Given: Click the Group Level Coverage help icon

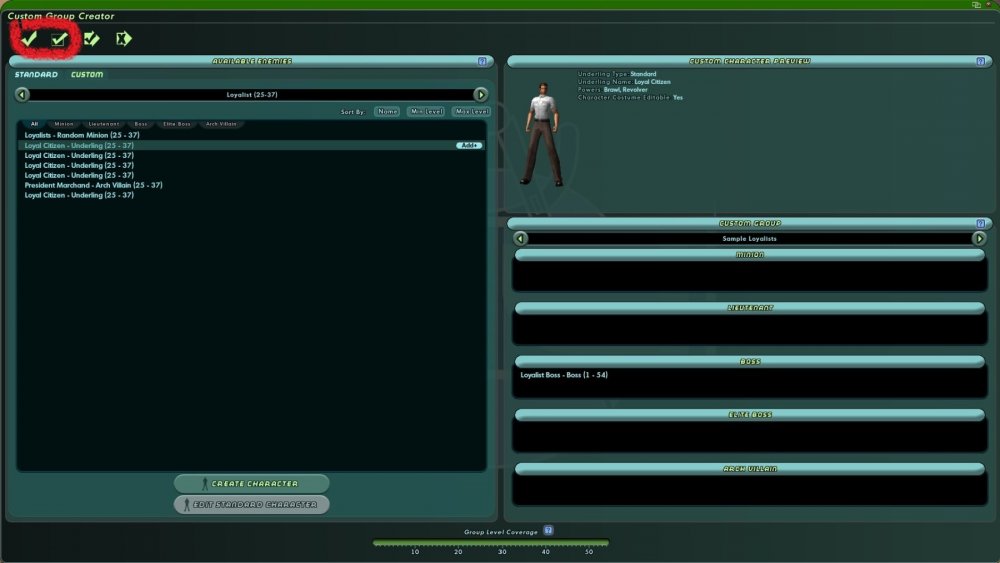Looking at the screenshot, I should [x=548, y=531].
